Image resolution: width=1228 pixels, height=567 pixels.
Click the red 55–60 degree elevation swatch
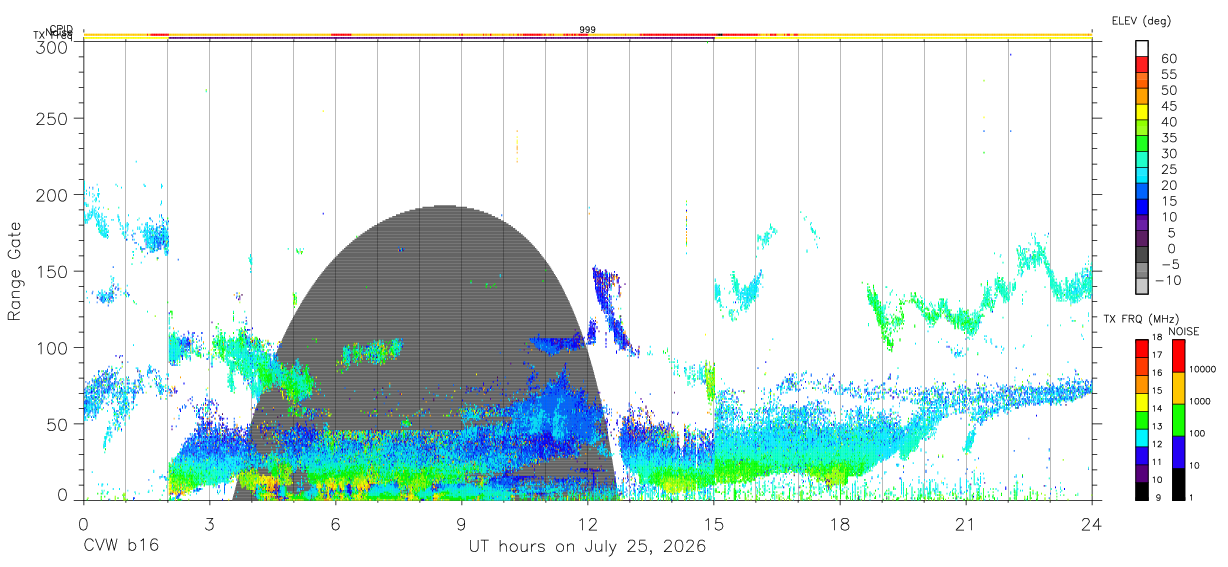click(1142, 64)
